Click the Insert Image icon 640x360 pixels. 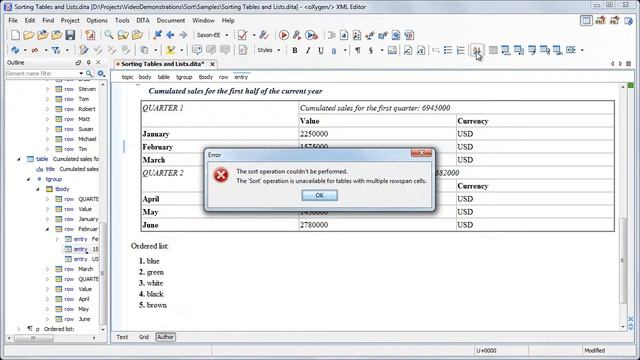point(392,50)
